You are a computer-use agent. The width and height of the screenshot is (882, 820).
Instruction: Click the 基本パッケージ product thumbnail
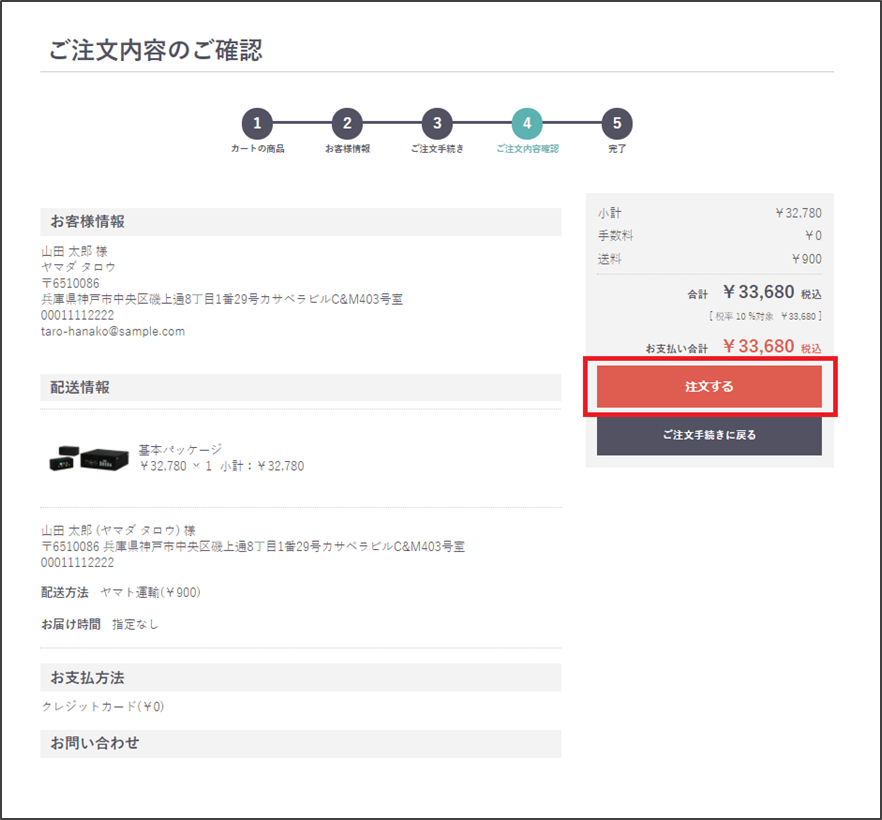click(x=88, y=459)
